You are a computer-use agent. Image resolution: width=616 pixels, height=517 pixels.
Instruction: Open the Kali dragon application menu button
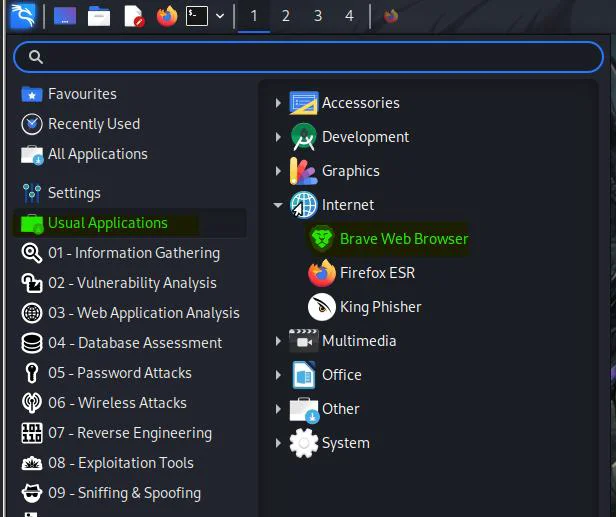point(23,16)
